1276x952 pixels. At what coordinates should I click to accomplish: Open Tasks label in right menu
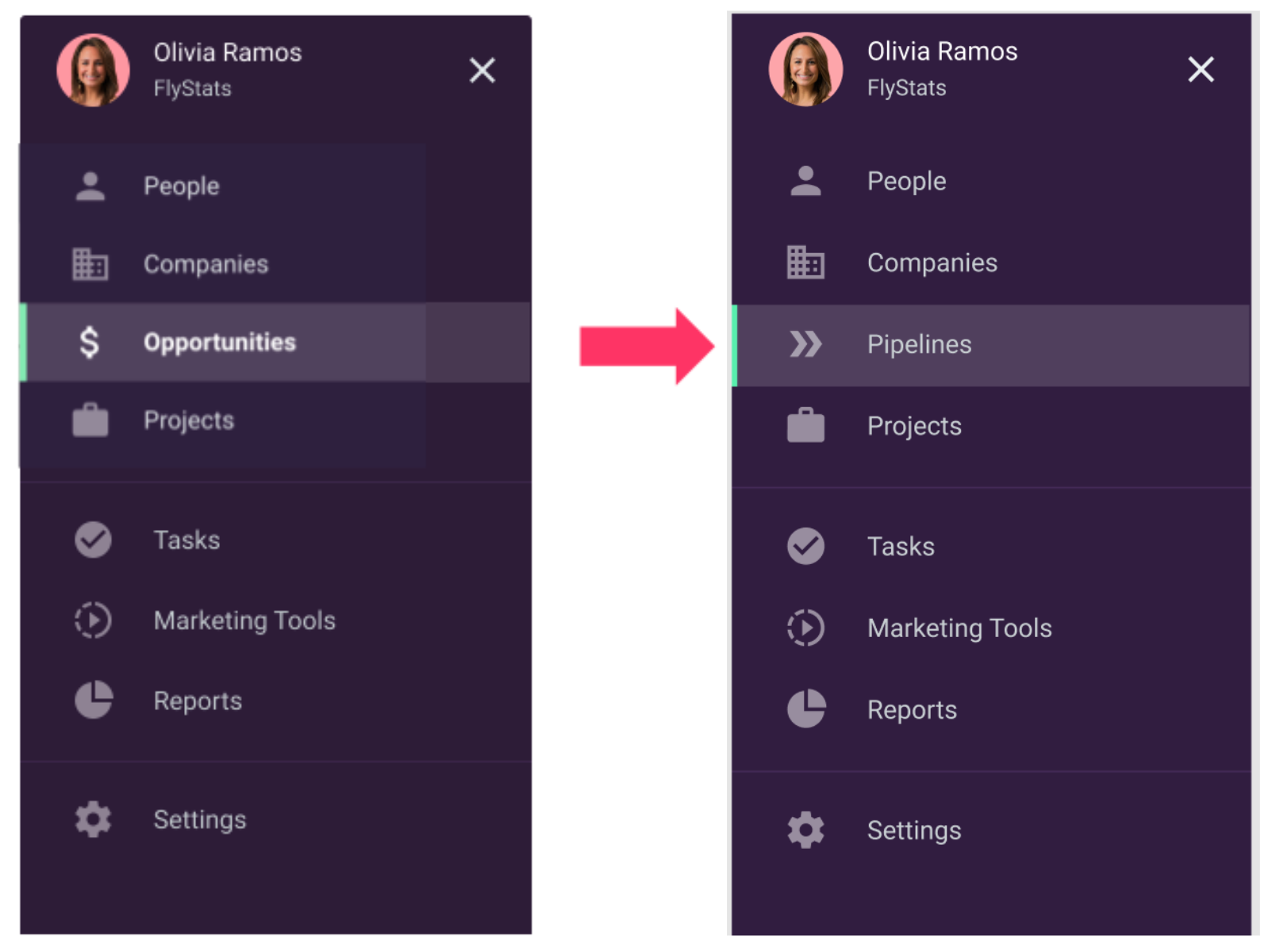[901, 547]
